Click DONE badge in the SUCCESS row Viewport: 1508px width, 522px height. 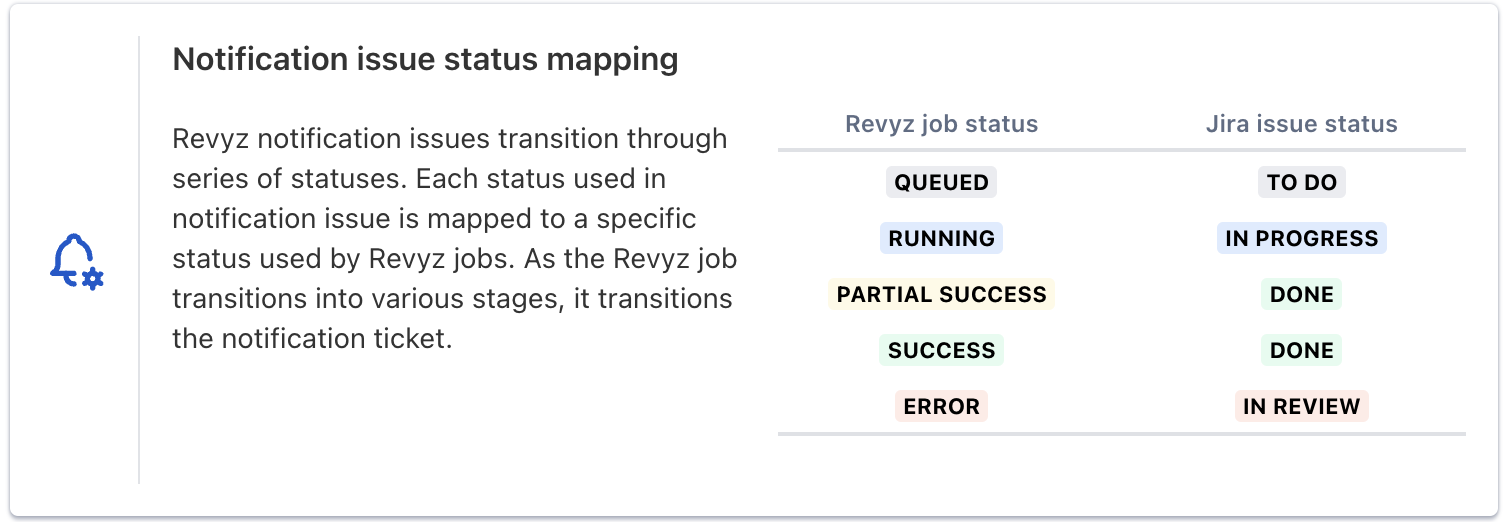pos(1301,350)
